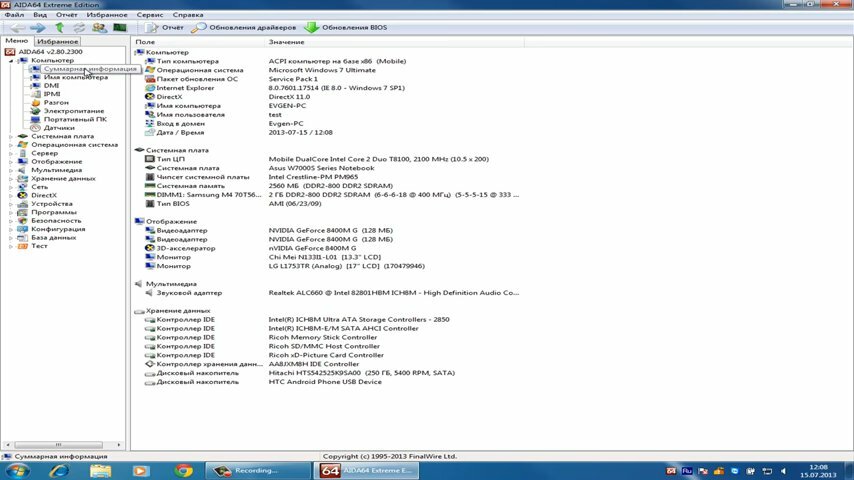Expand the Операционная система tree node

pyautogui.click(x=11, y=145)
